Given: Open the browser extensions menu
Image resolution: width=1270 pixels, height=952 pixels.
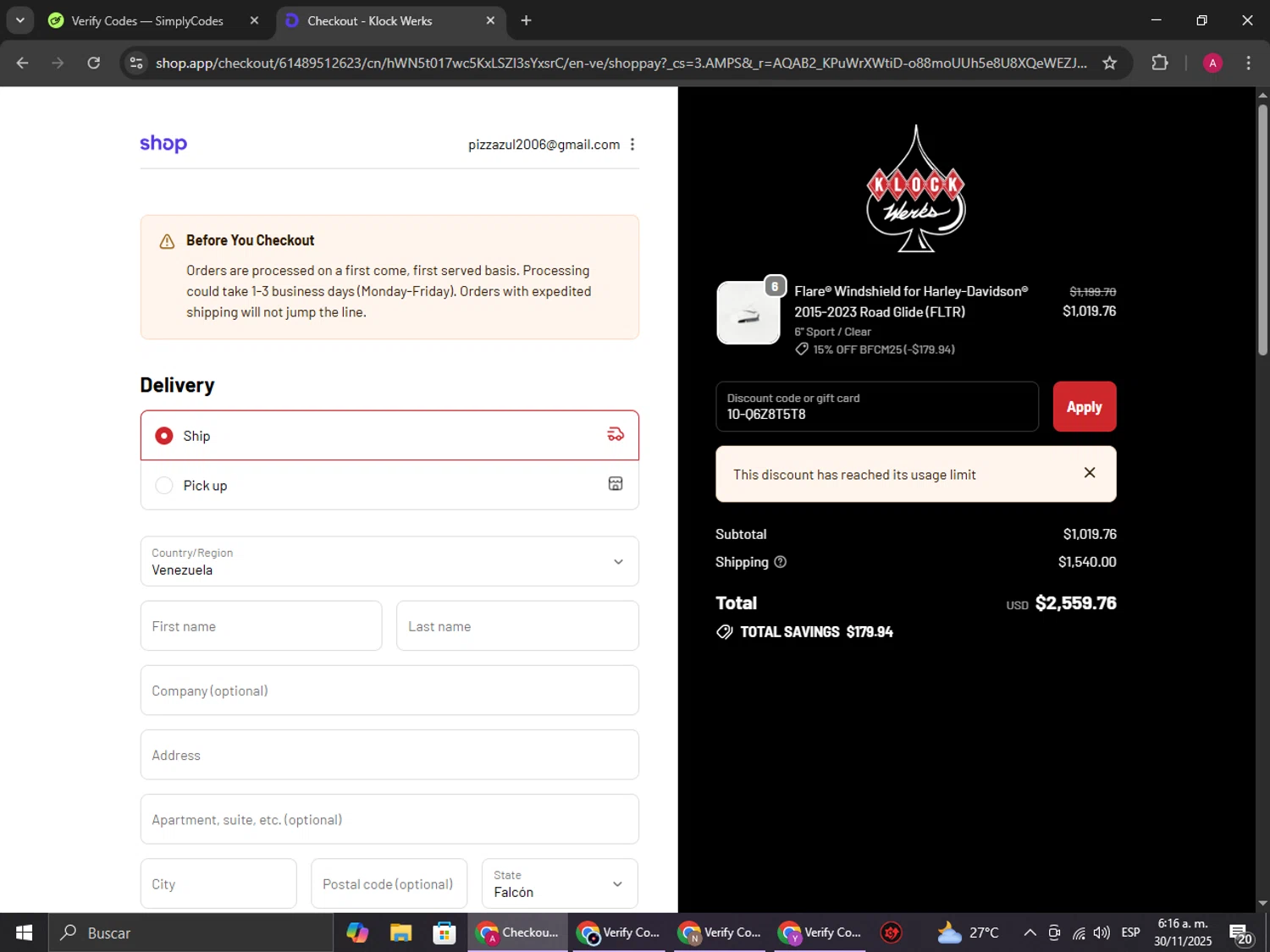Looking at the screenshot, I should 1160,63.
